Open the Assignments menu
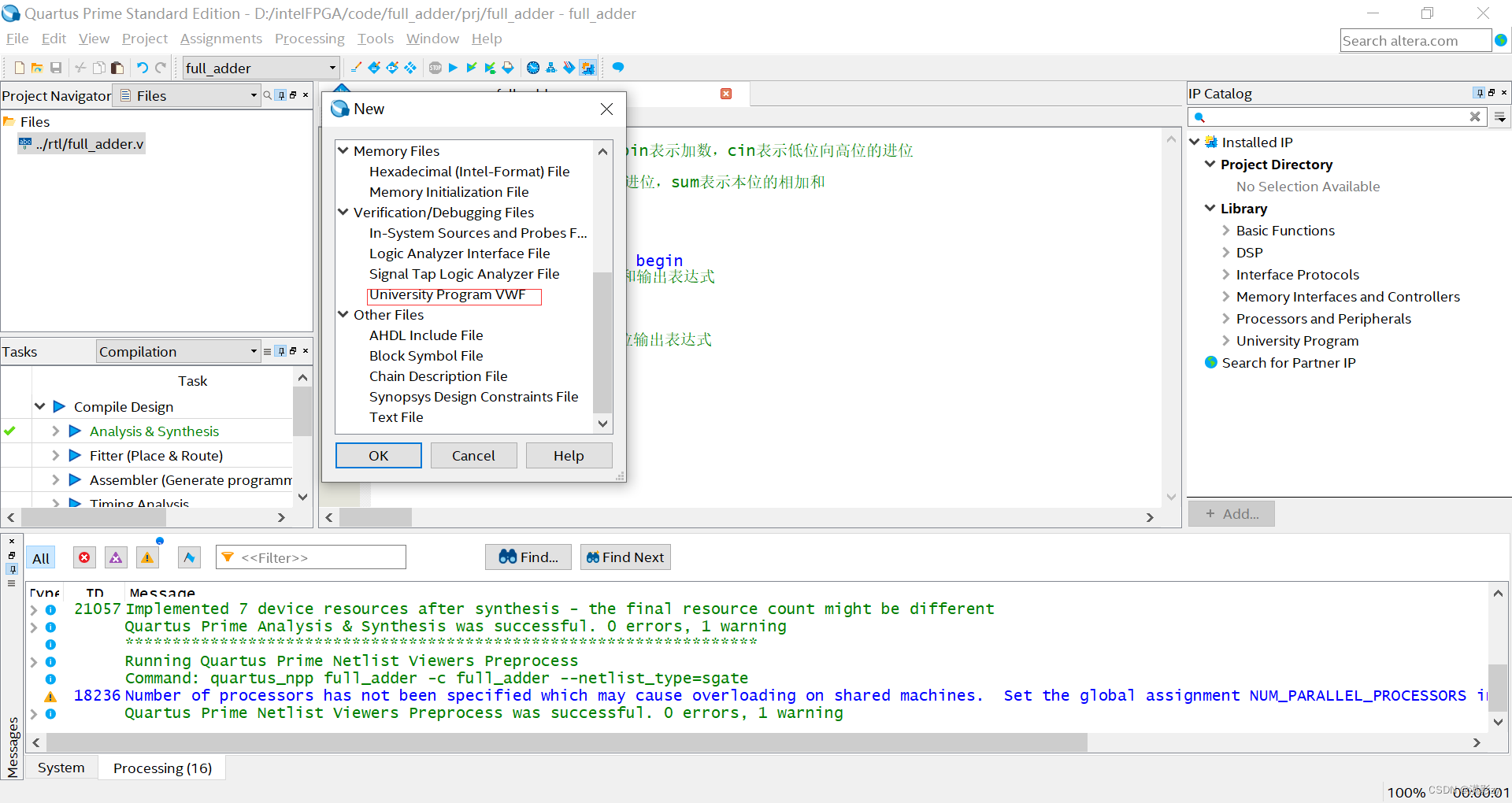 220,39
